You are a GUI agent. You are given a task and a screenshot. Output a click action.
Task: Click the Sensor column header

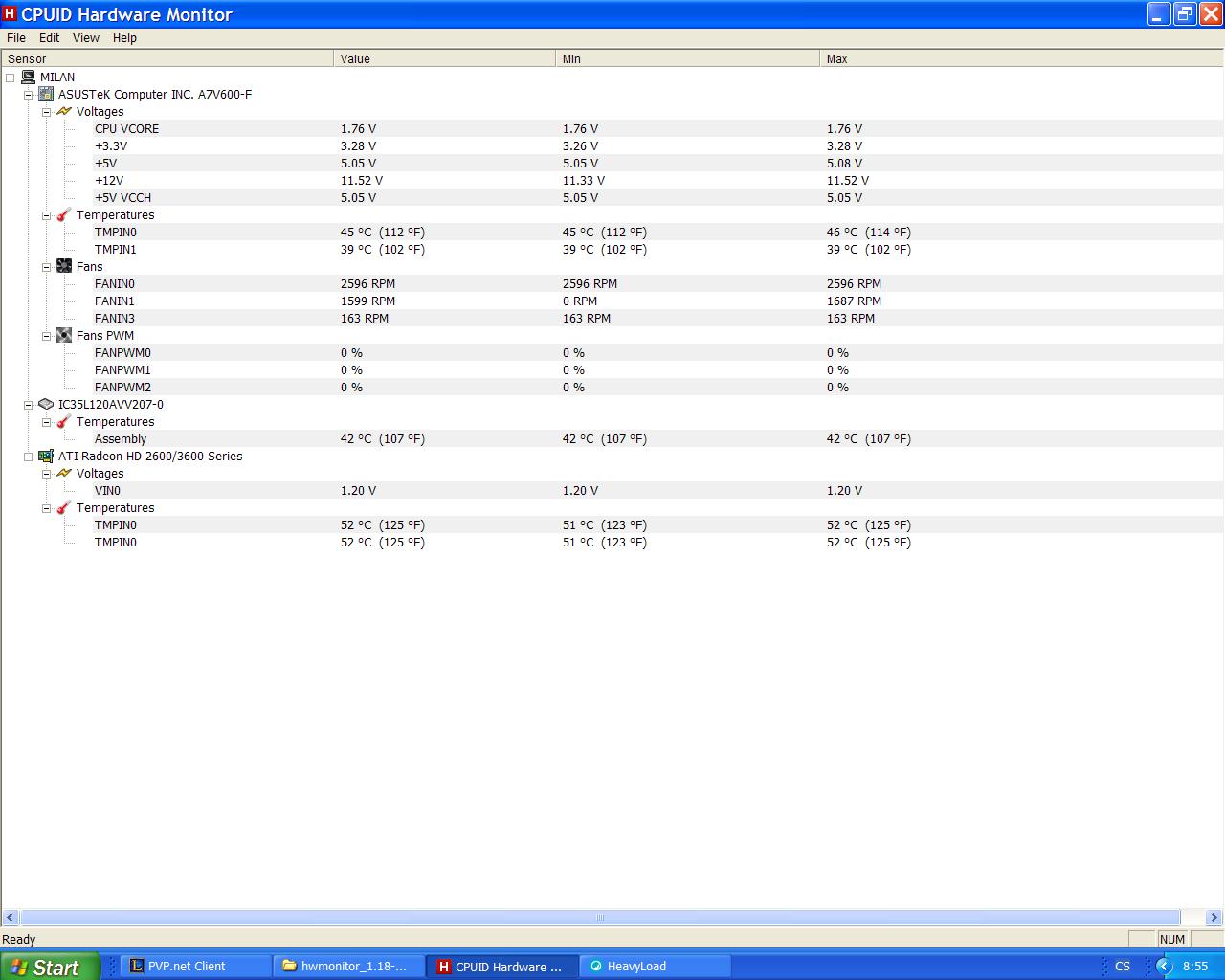[x=167, y=58]
